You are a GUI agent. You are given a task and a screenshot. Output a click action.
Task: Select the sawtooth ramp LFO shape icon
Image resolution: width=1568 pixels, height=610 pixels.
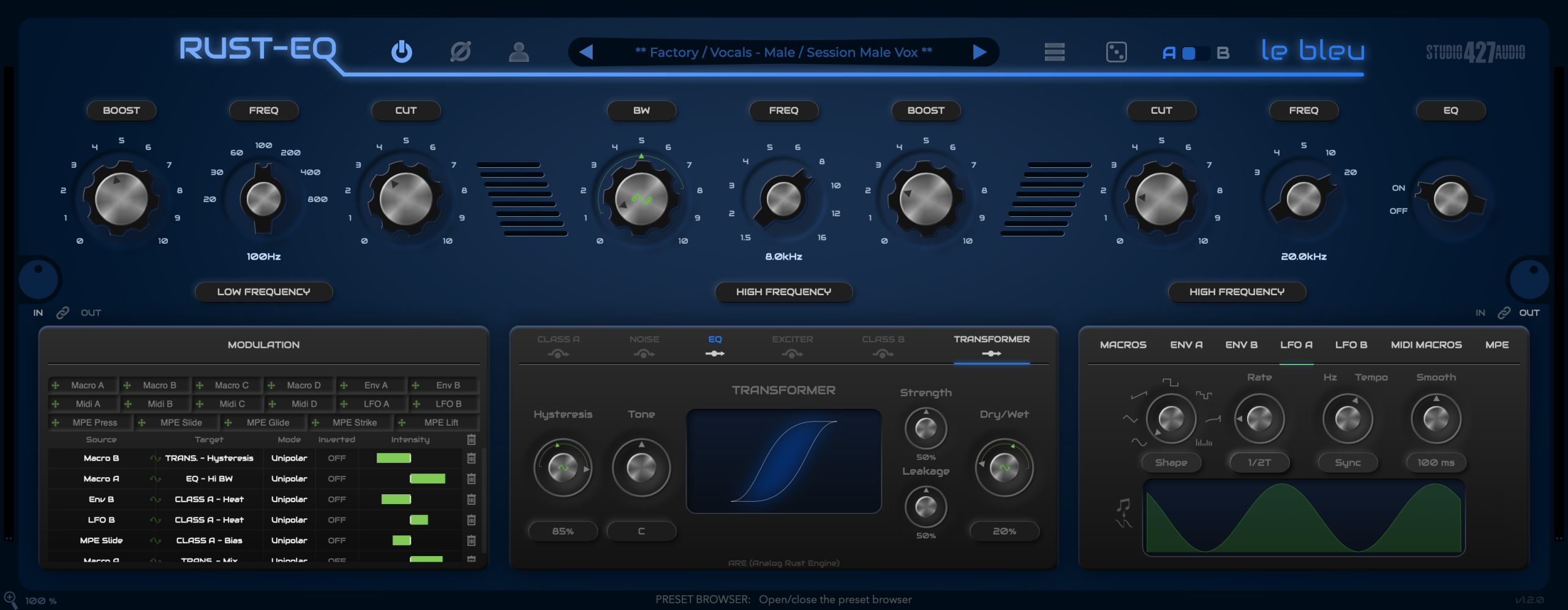click(1139, 395)
